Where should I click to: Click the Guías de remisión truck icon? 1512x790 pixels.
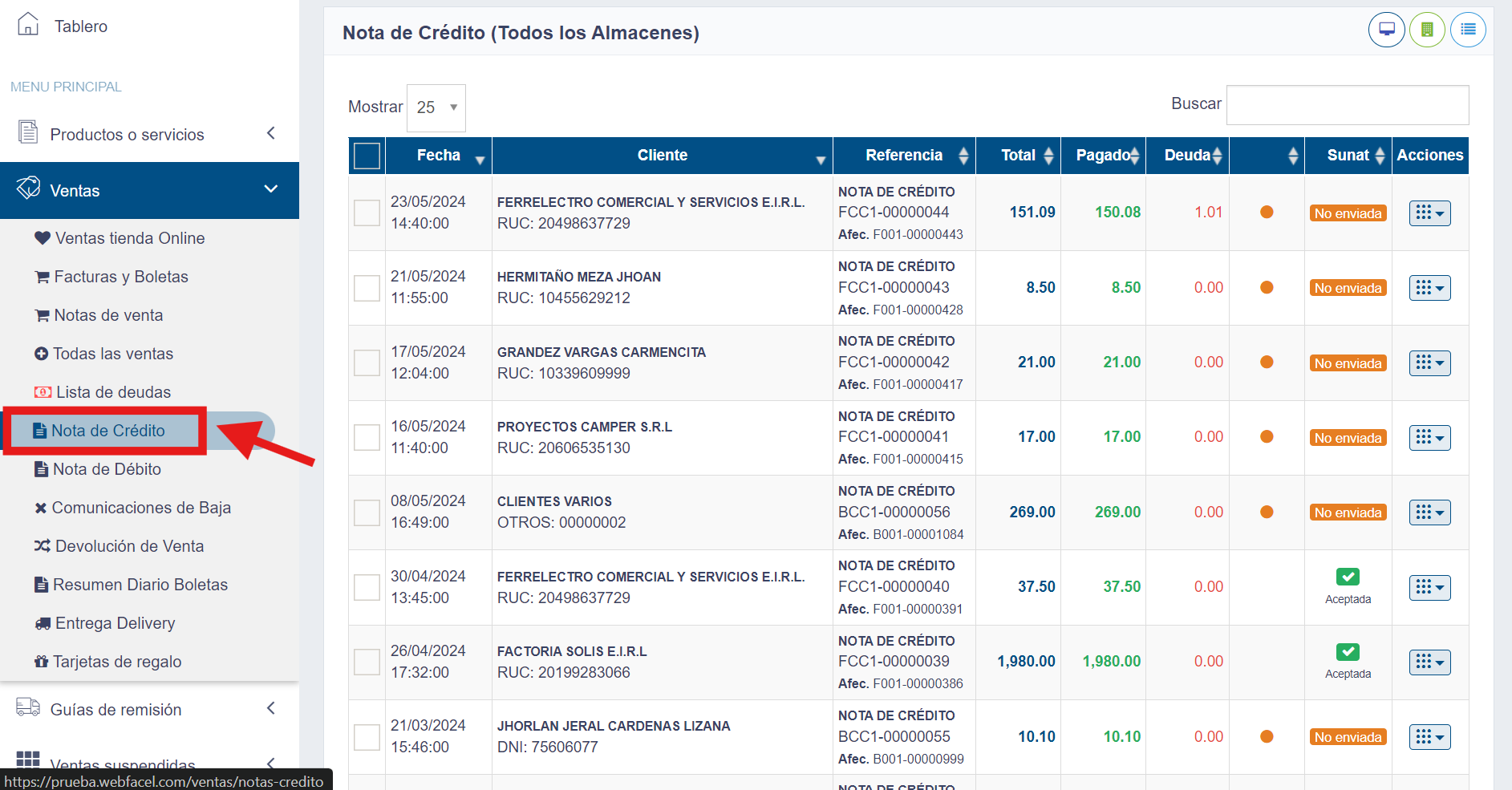point(28,707)
